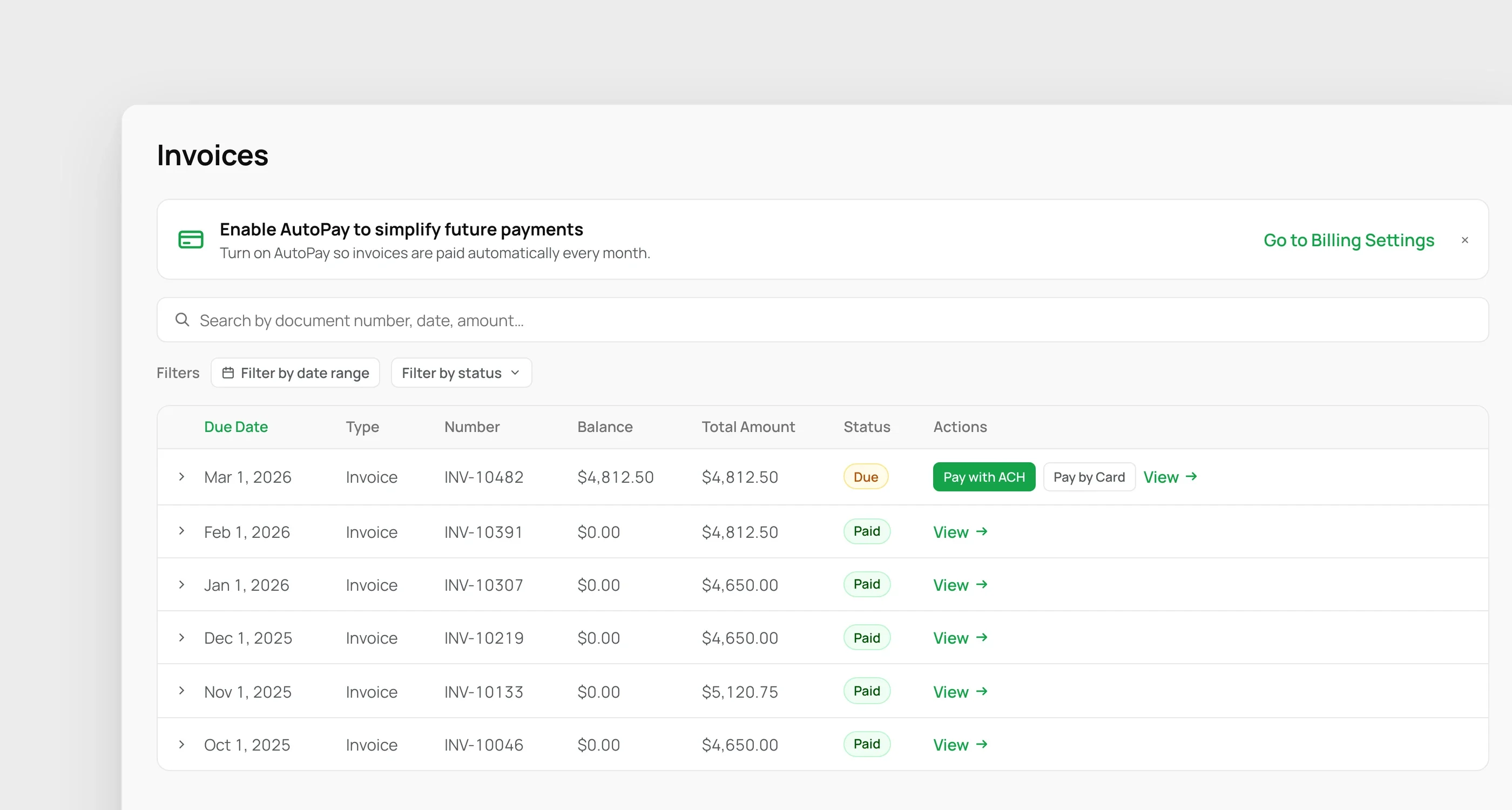Image resolution: width=1512 pixels, height=810 pixels.
Task: Click the search magnifier icon
Action: point(183,320)
